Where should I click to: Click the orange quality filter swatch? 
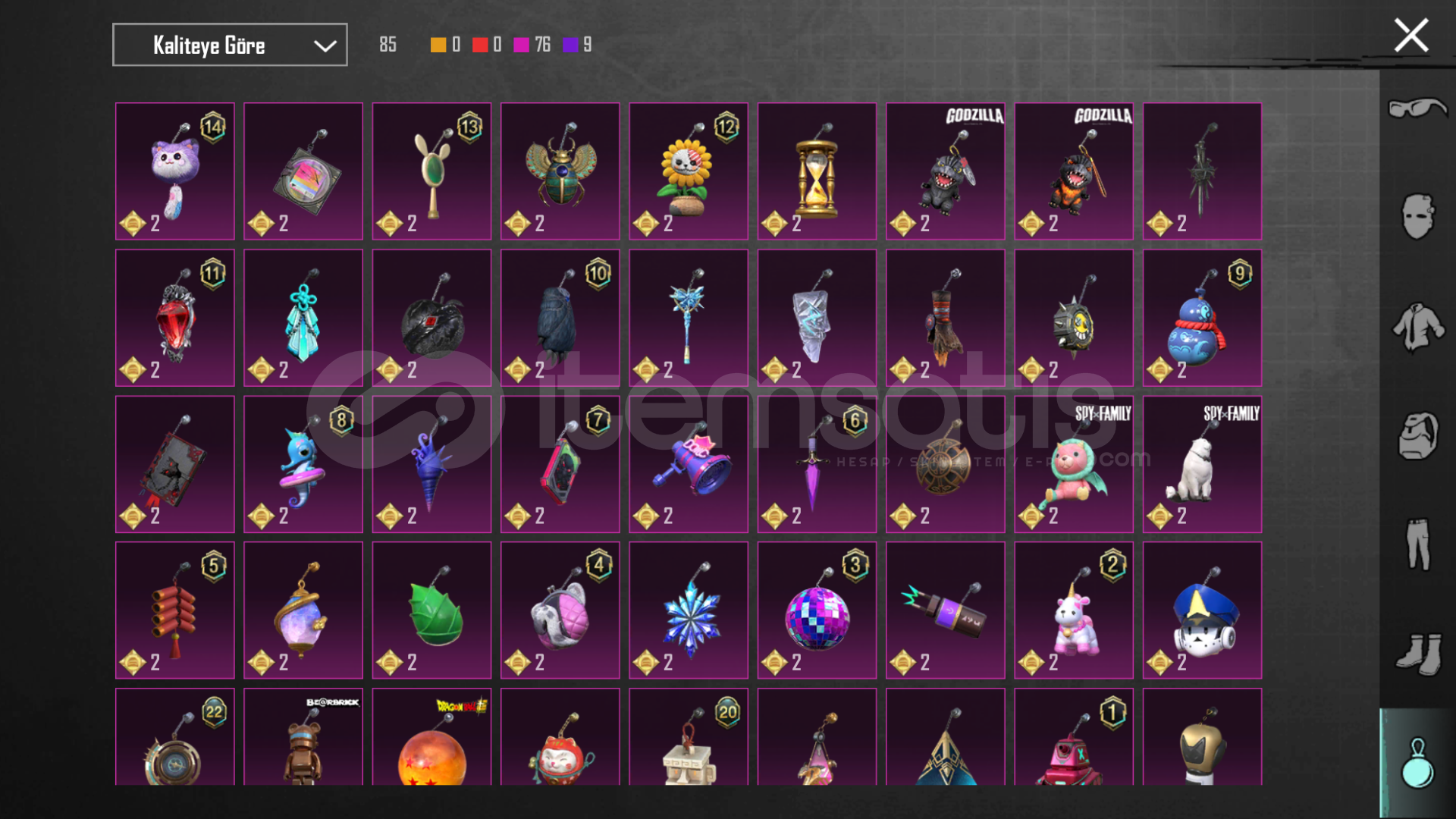[x=438, y=45]
